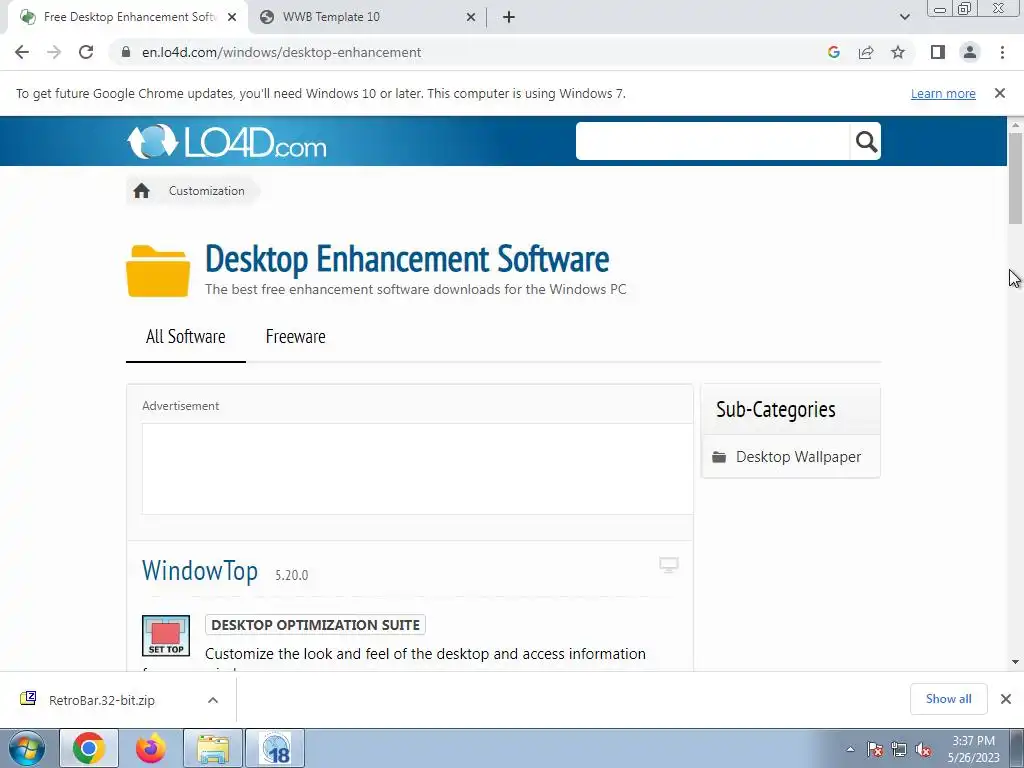Open Windows Explorer from the taskbar

pyautogui.click(x=213, y=748)
